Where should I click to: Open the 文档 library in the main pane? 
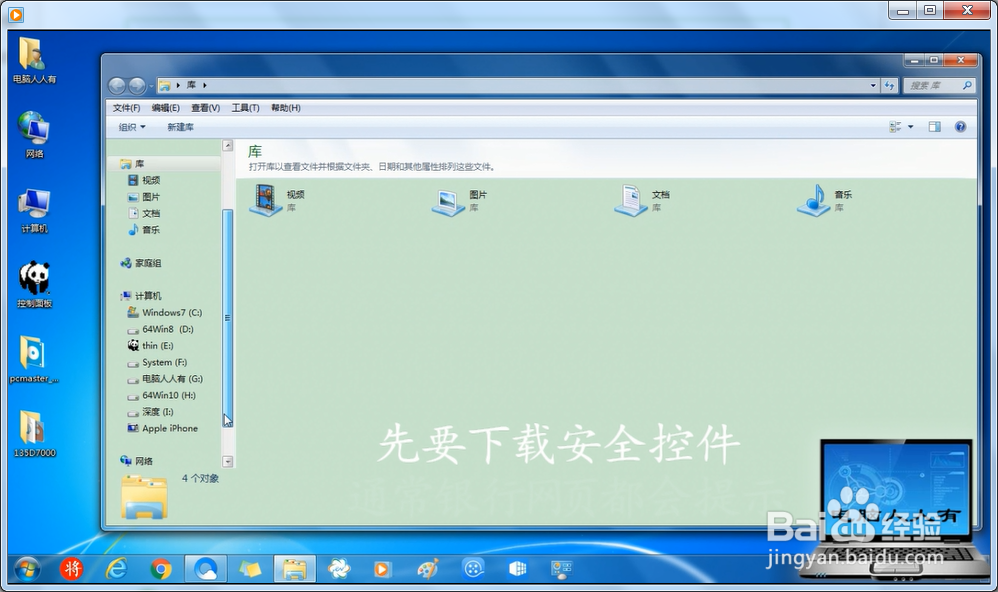642,201
